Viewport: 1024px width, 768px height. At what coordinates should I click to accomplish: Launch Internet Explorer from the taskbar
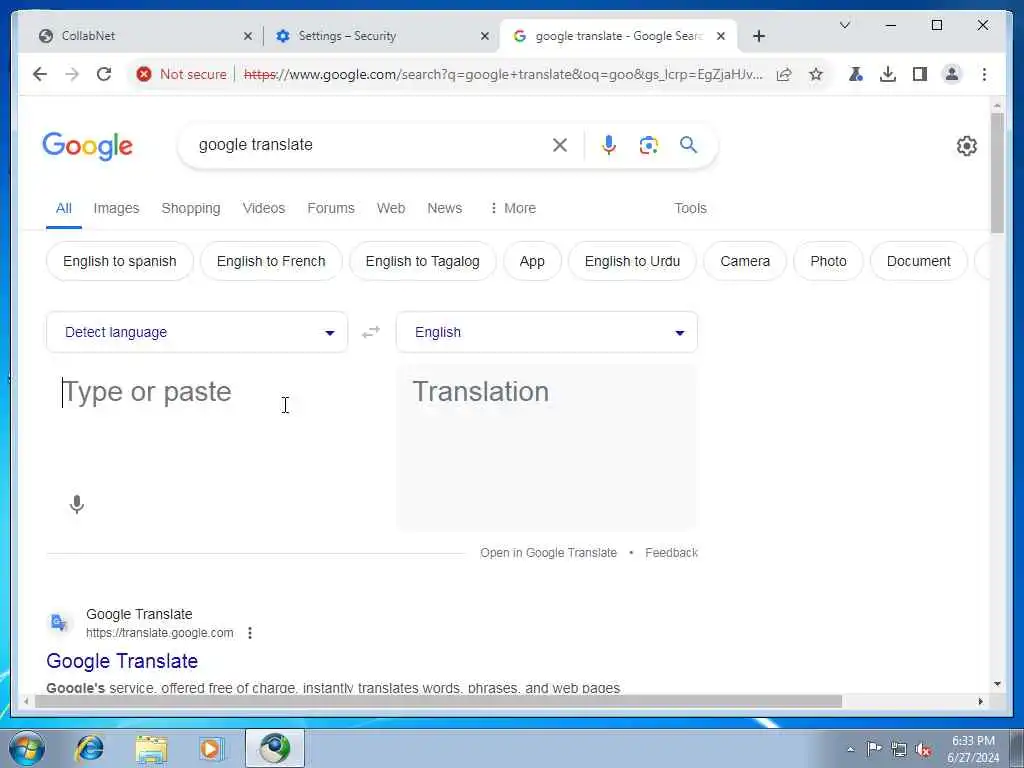[x=89, y=748]
